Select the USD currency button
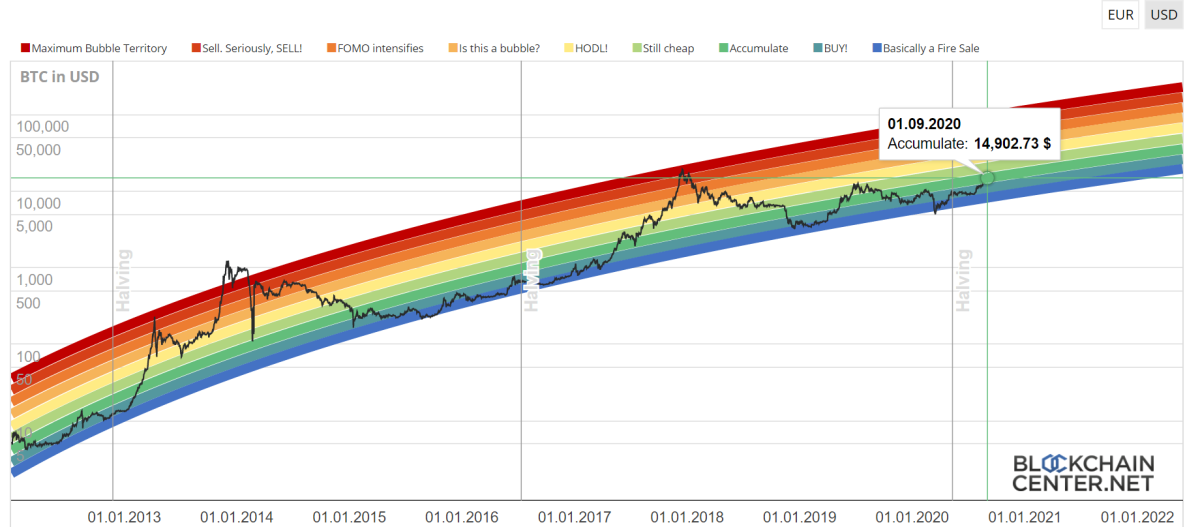Screen dimensions: 1200x527 [1163, 14]
